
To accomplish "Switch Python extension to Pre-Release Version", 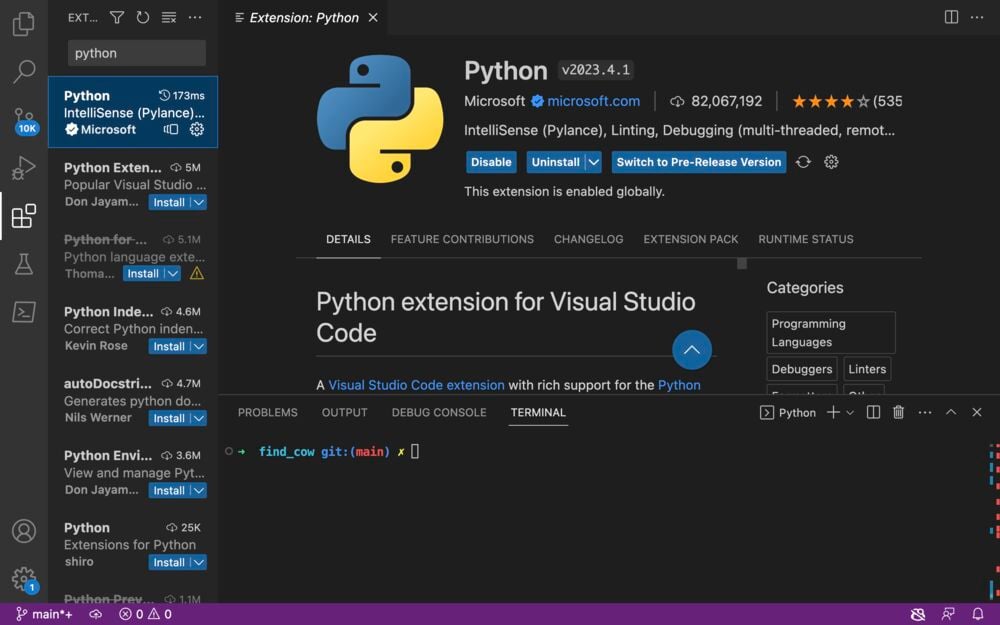I will pyautogui.click(x=698, y=161).
